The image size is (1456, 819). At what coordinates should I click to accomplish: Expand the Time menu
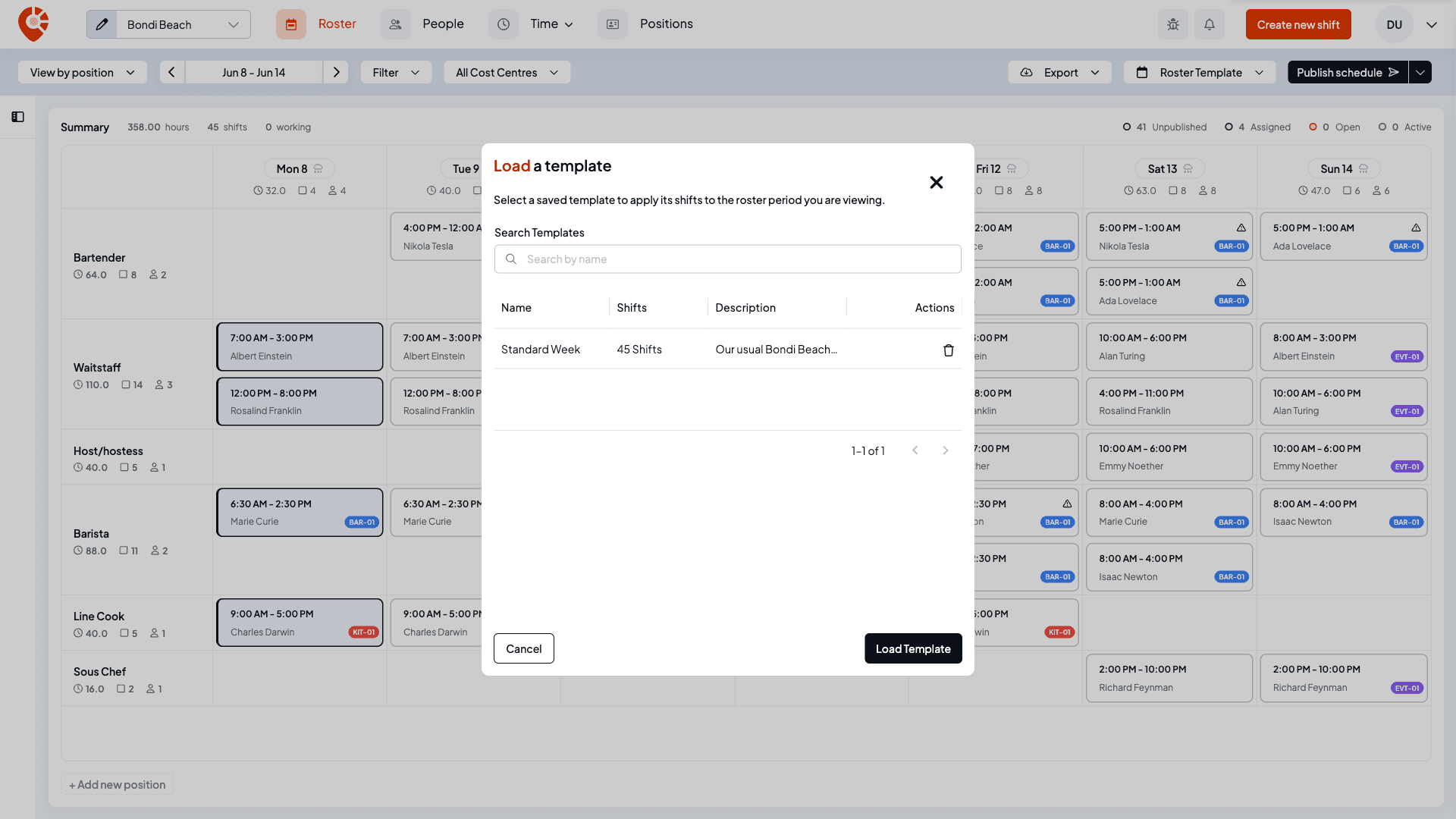click(551, 24)
